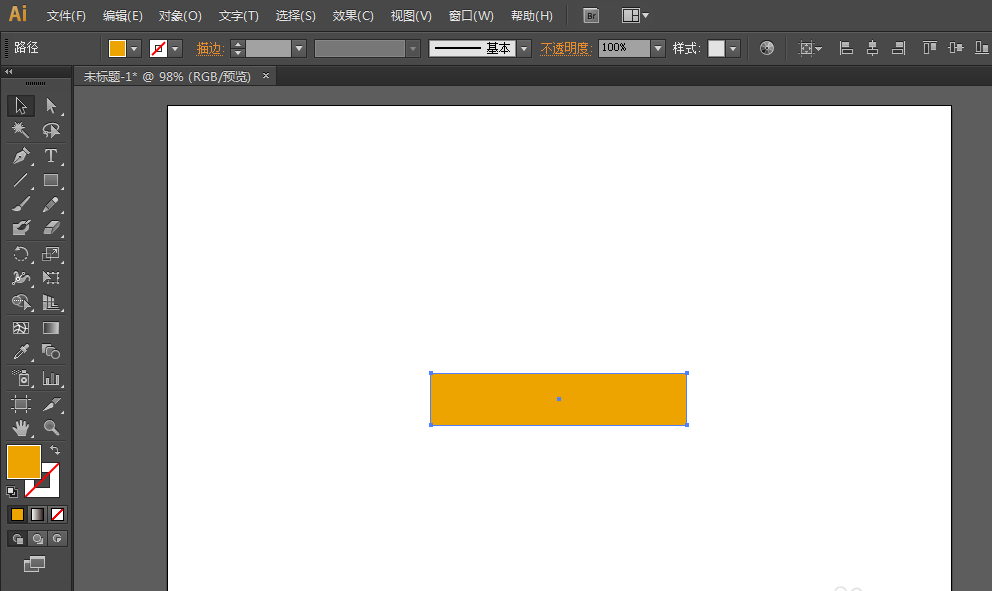Open the arrange documents layout dropdown
992x591 pixels.
(635, 16)
